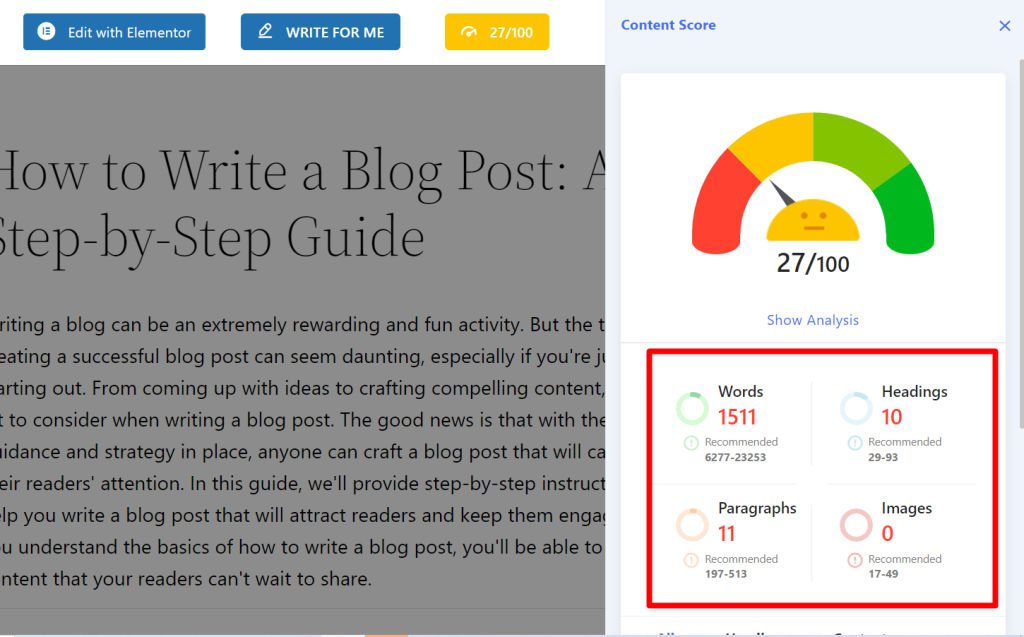Click the Headings label
The height and width of the screenshot is (637, 1024).
pyautogui.click(x=914, y=391)
